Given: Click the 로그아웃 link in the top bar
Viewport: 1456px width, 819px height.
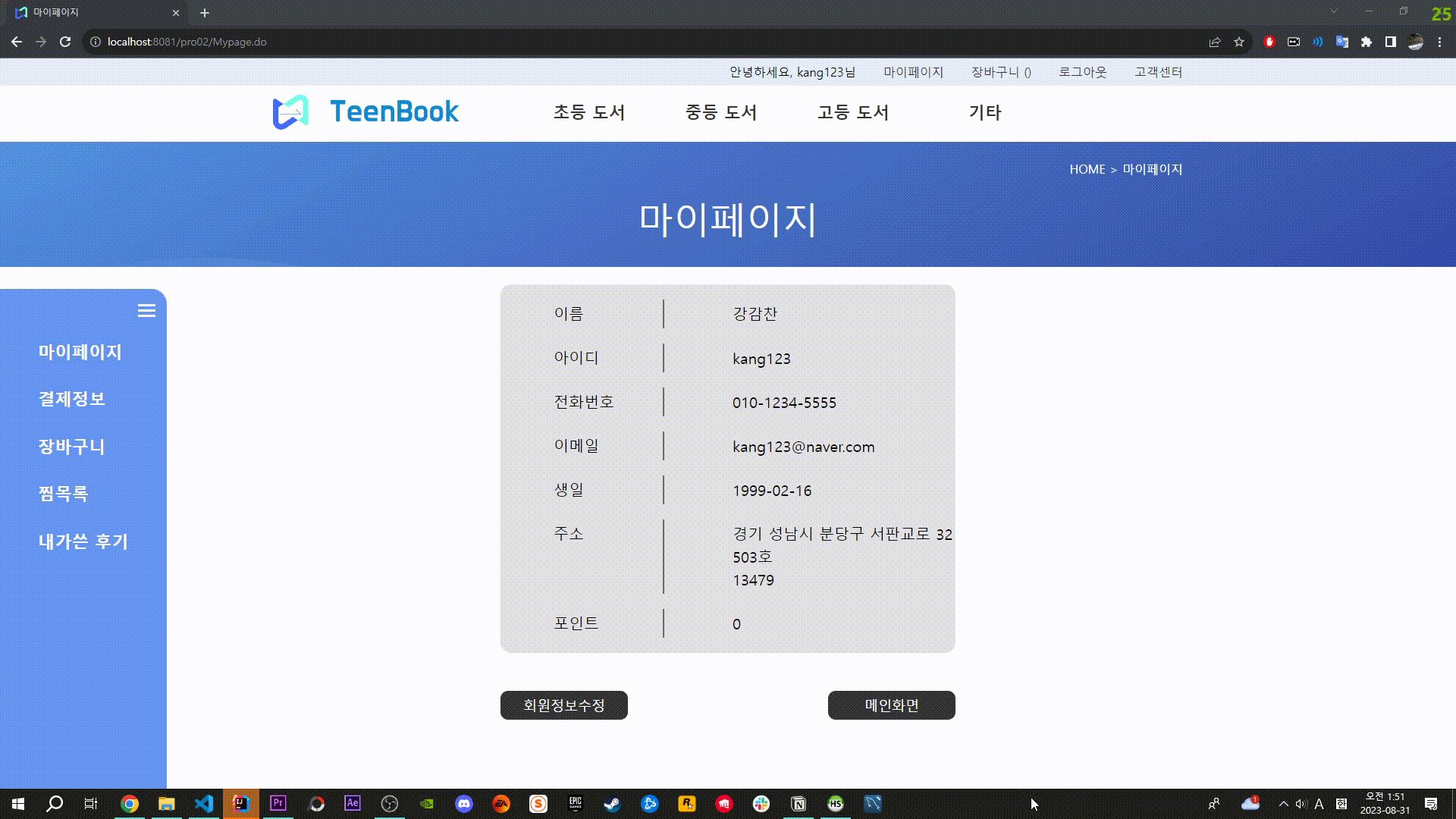Looking at the screenshot, I should pos(1082,72).
